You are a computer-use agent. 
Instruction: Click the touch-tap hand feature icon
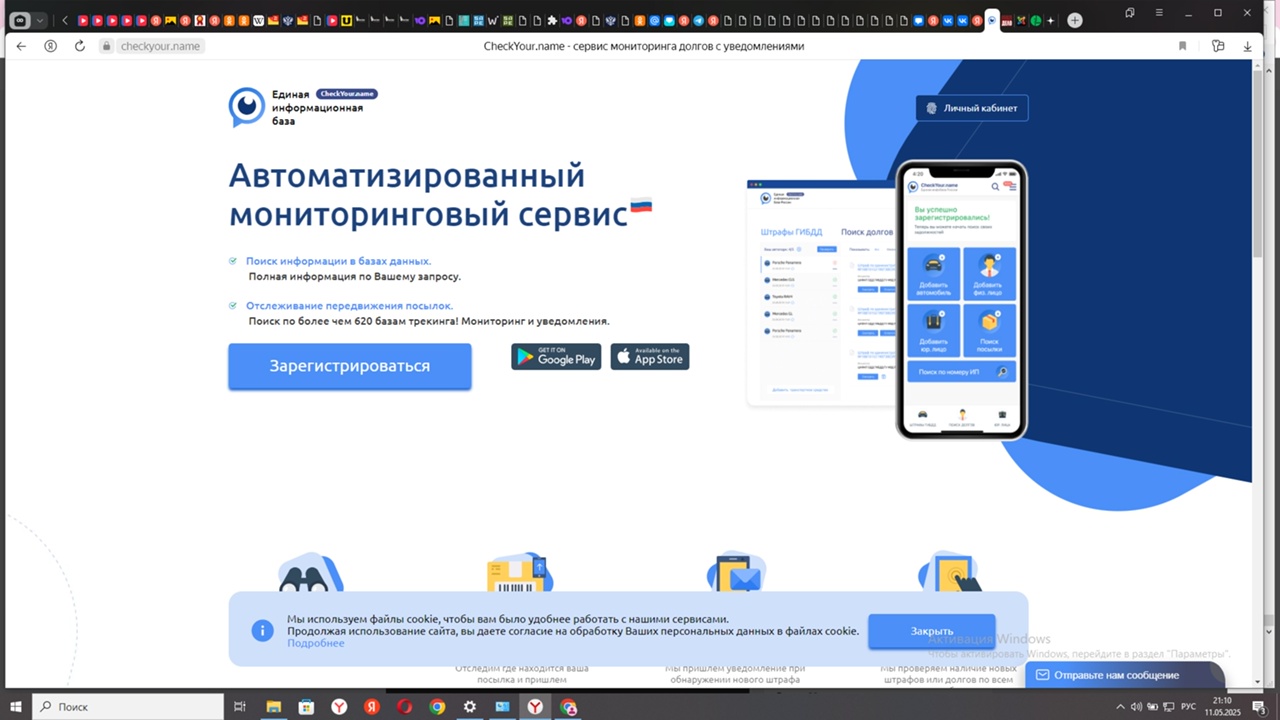(x=950, y=573)
